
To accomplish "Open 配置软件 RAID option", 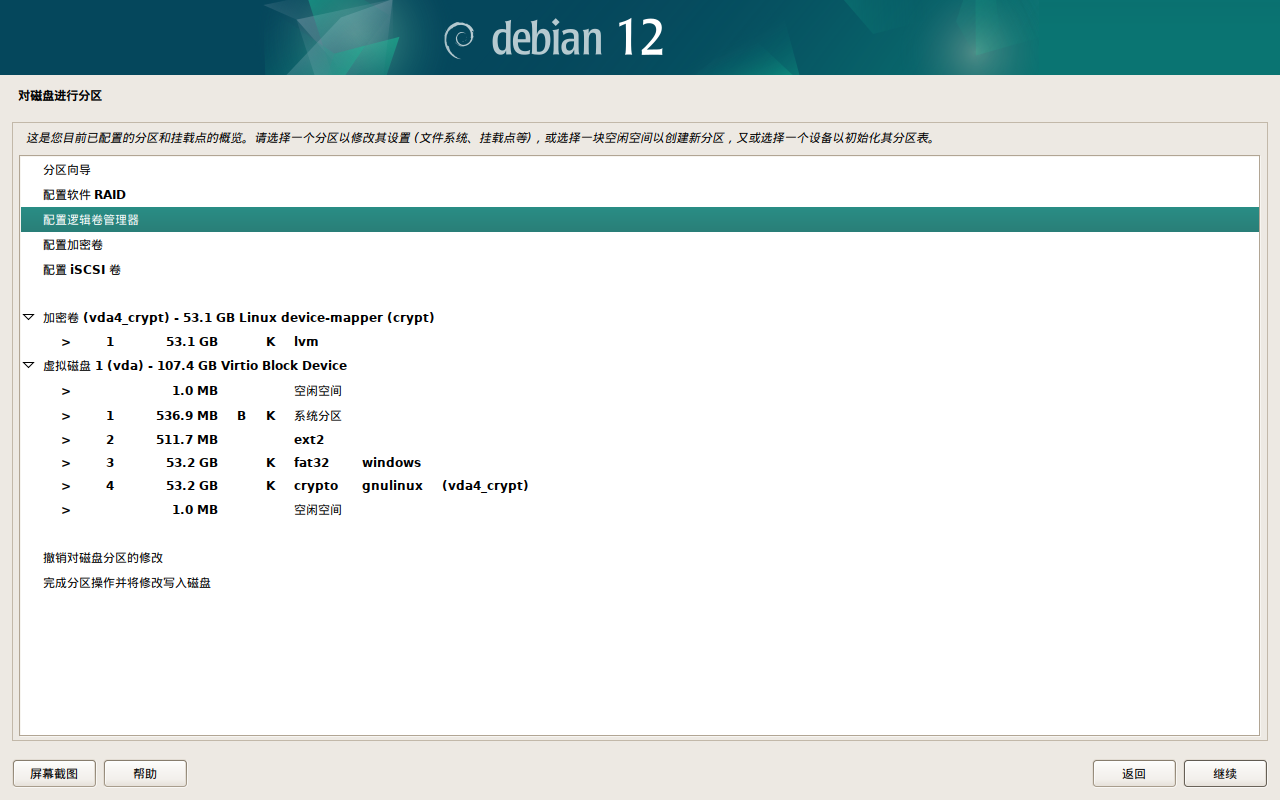I will click(640, 195).
